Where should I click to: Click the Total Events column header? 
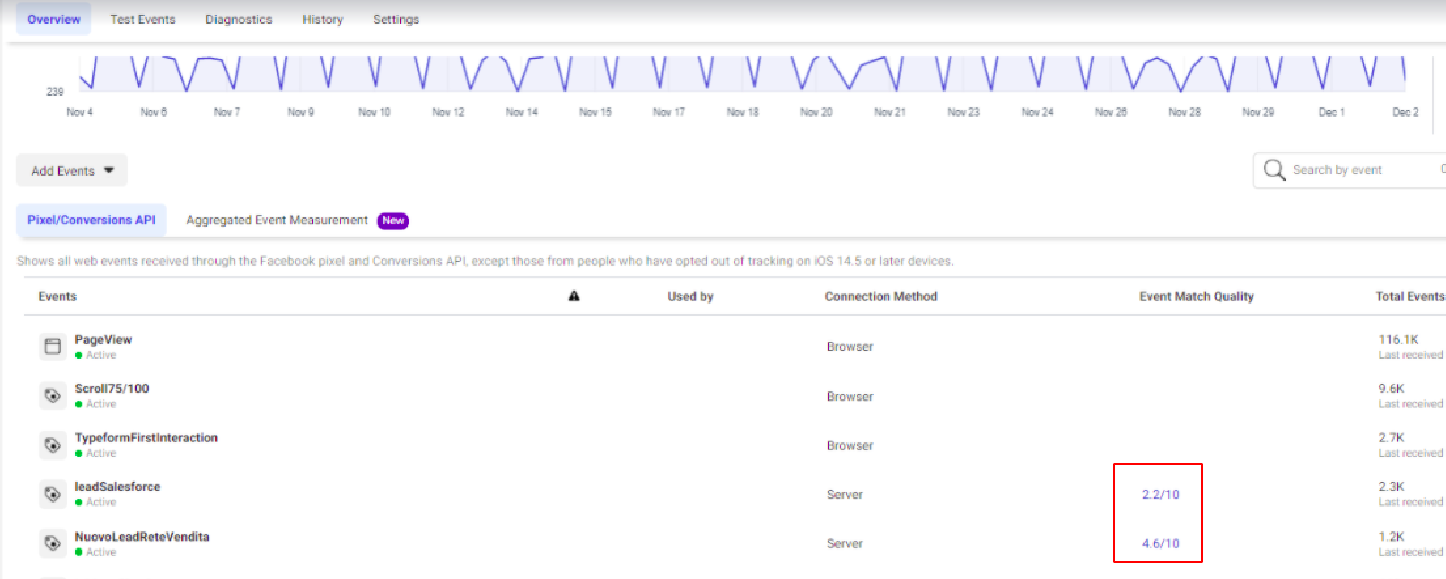tap(1410, 296)
